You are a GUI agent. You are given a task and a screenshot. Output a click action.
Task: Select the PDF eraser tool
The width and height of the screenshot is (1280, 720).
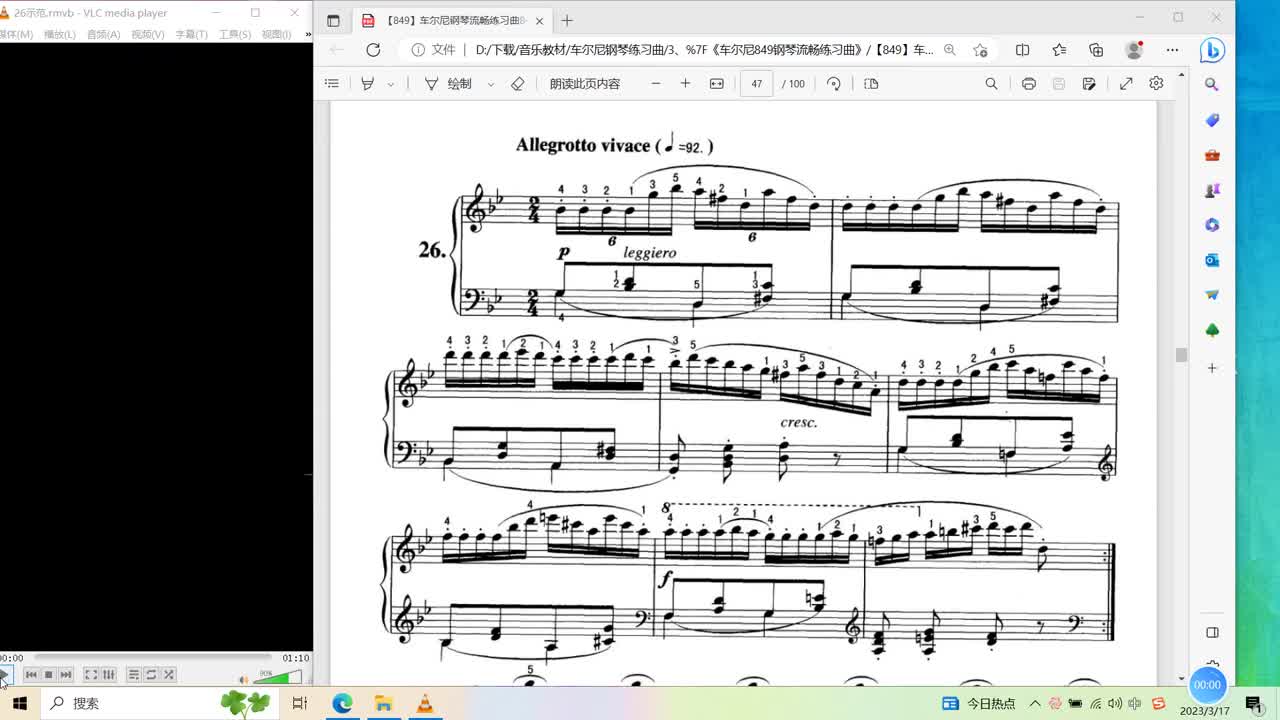pyautogui.click(x=517, y=84)
